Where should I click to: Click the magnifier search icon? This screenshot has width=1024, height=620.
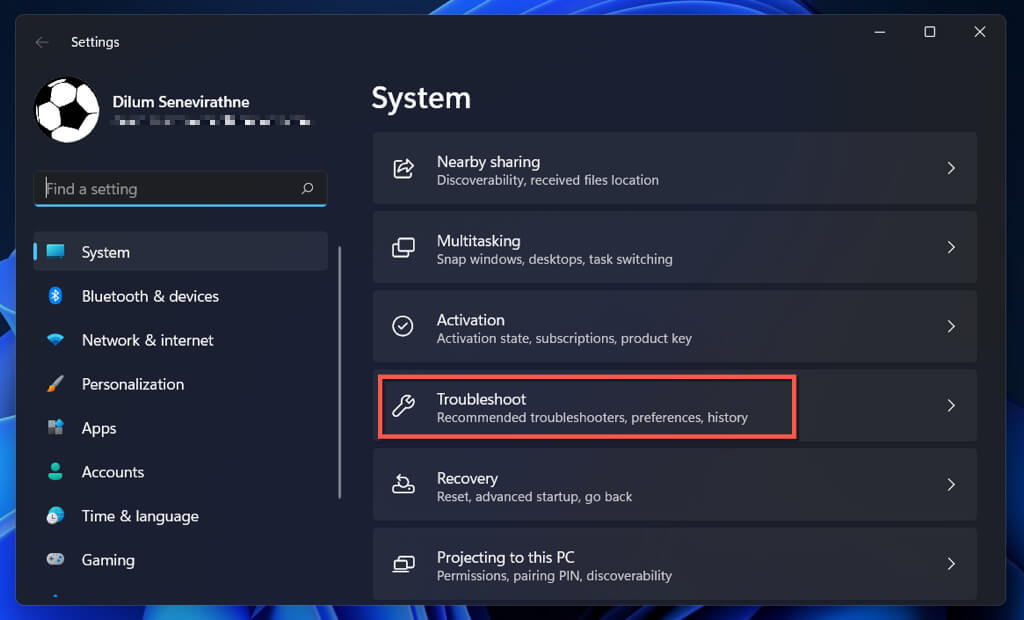(x=308, y=188)
